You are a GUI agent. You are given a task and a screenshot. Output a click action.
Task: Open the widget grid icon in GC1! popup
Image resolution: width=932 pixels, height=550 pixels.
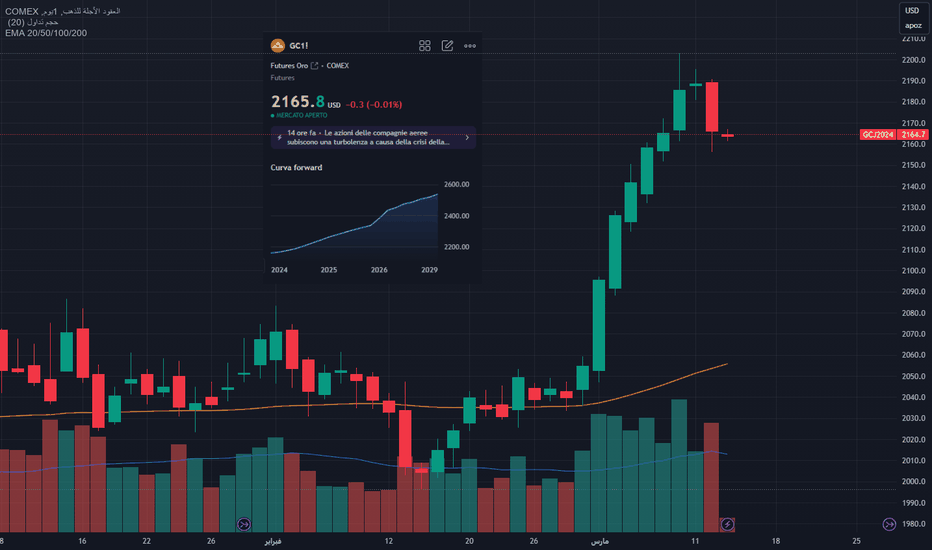point(424,46)
